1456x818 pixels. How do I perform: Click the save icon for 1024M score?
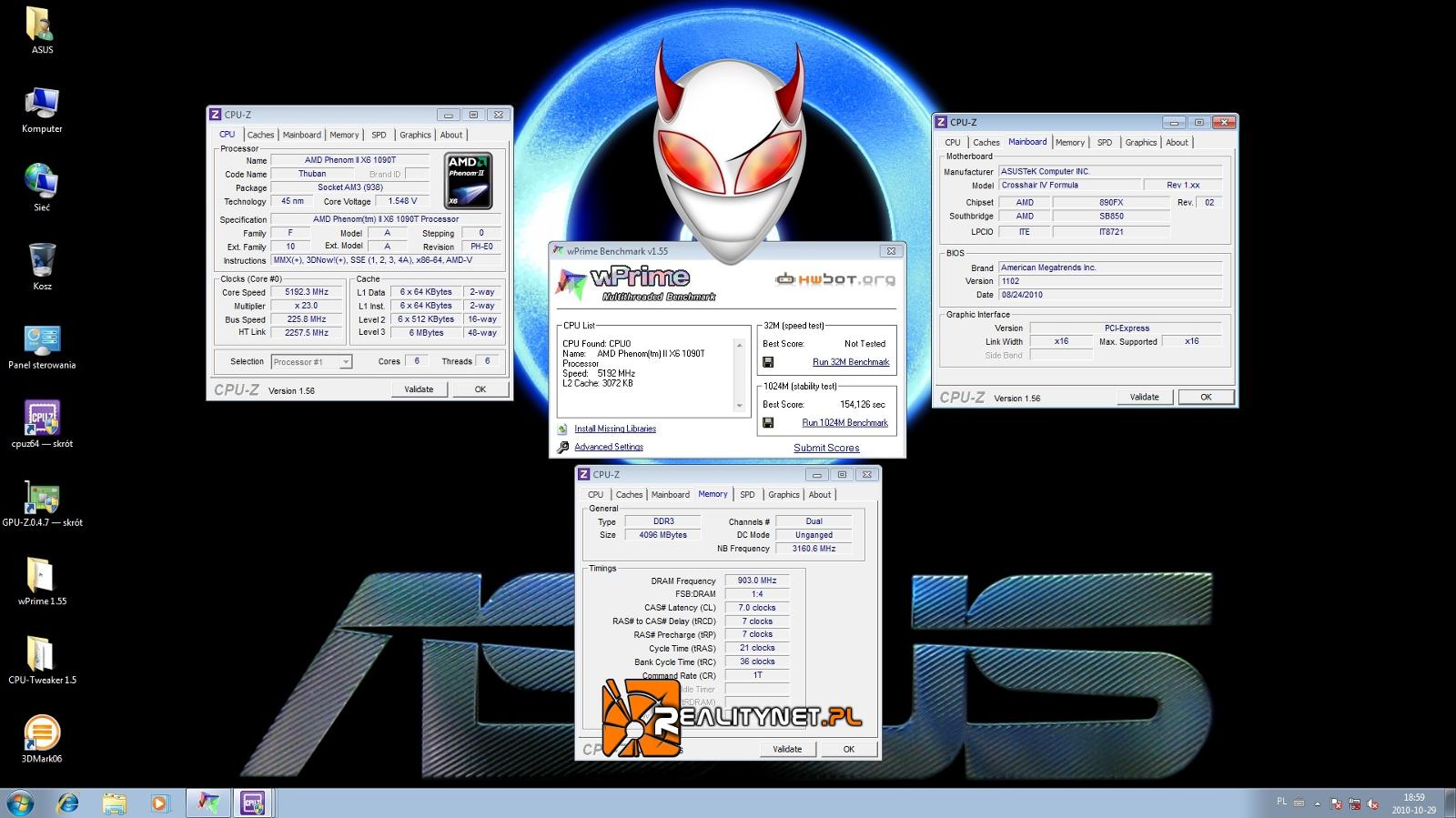click(768, 423)
